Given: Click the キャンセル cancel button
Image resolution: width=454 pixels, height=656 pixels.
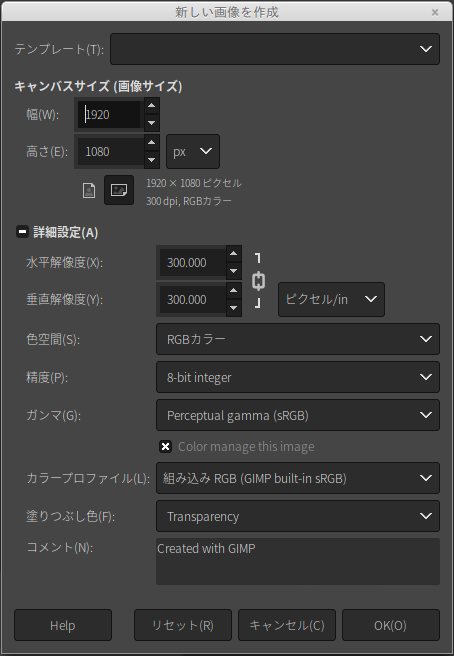Looking at the screenshot, I should (287, 625).
